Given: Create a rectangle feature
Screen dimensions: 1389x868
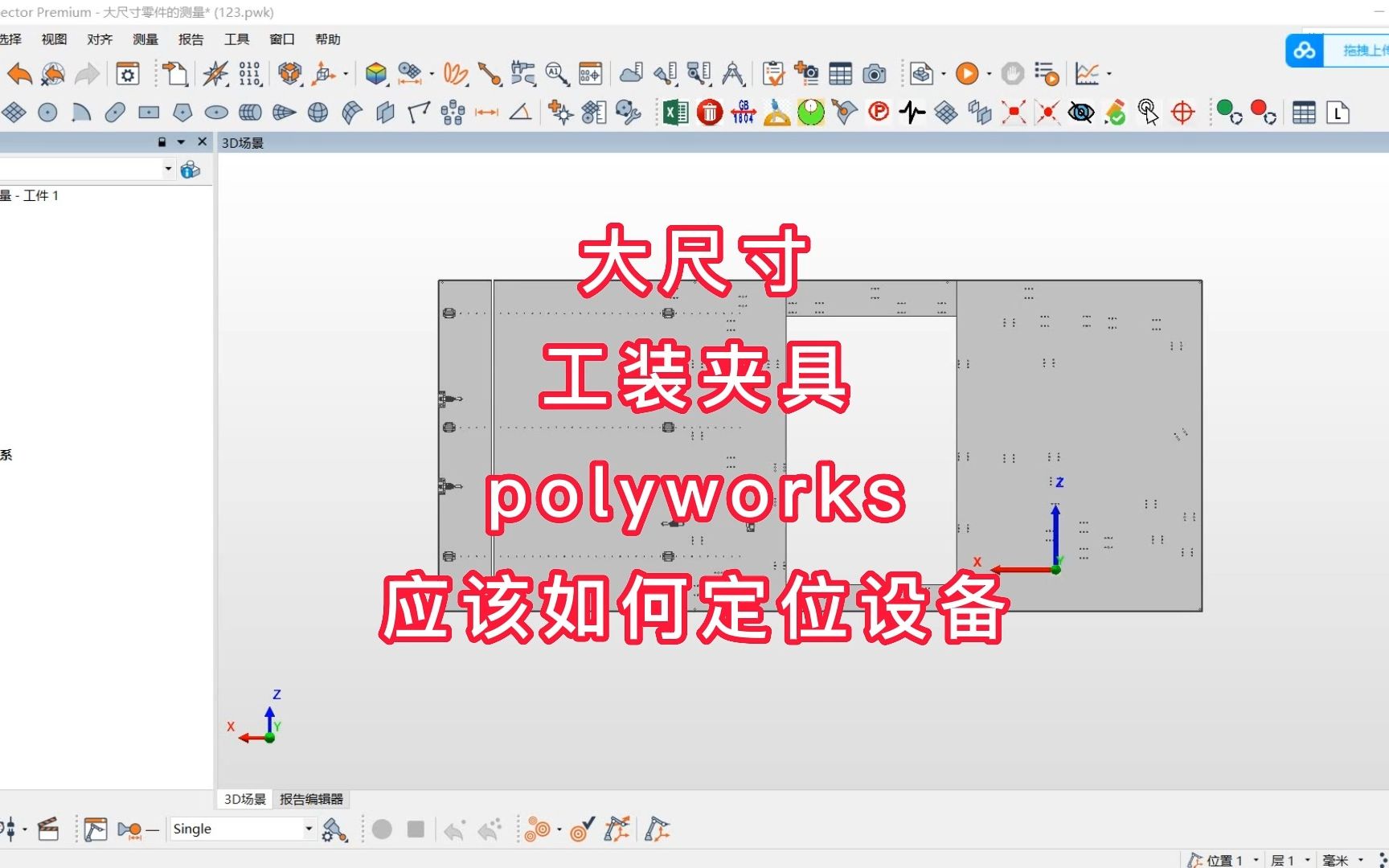Looking at the screenshot, I should click(149, 113).
